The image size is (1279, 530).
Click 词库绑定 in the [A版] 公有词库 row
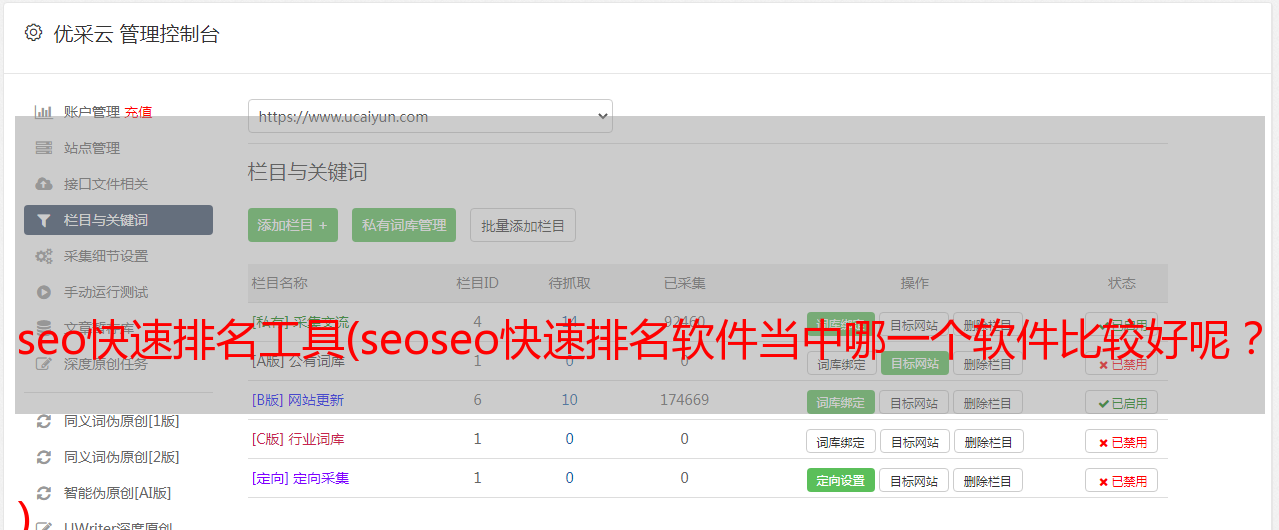(x=841, y=363)
